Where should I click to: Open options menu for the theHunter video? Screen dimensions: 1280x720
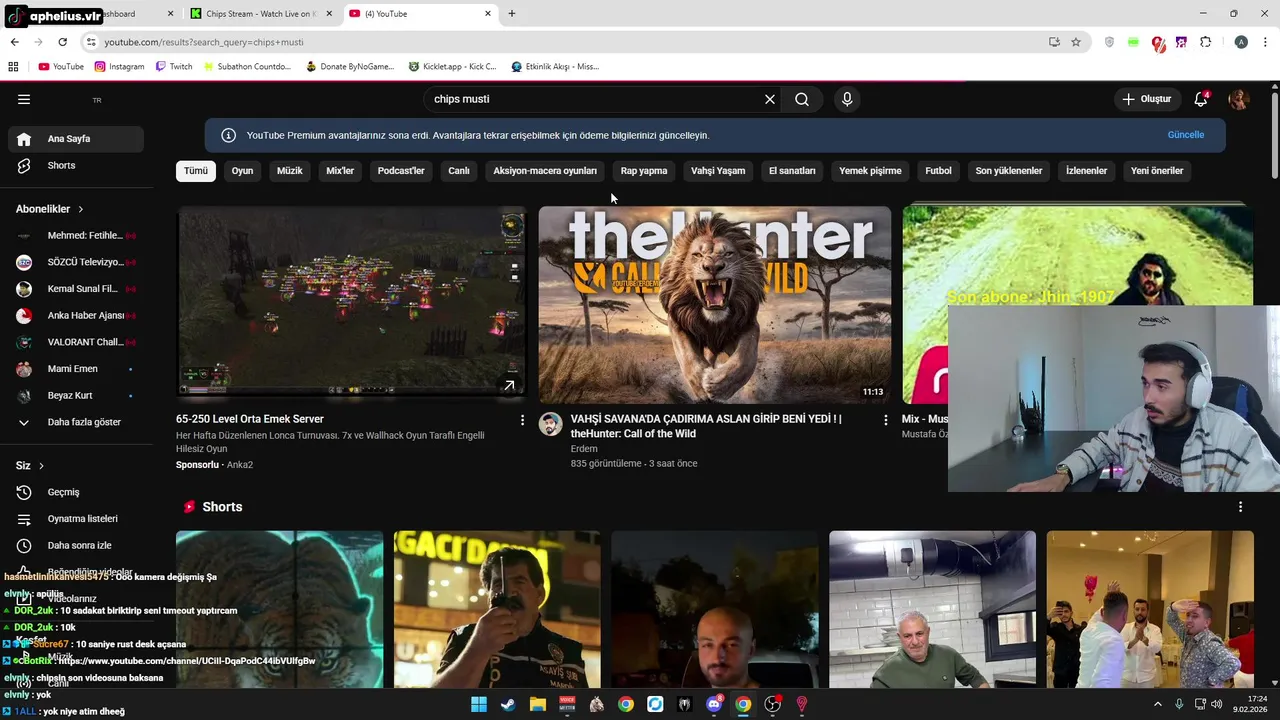coord(885,420)
